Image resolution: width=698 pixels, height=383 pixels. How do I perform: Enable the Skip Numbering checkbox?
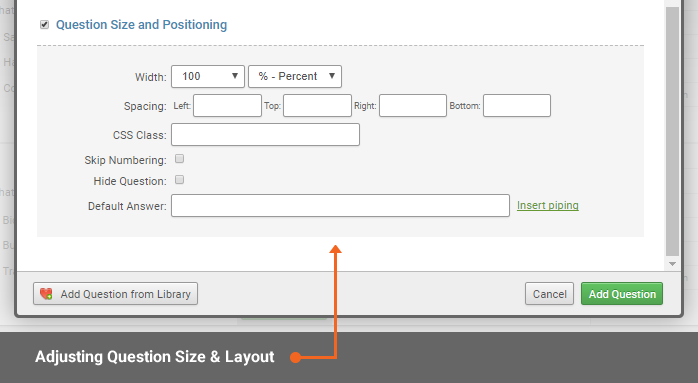pos(179,159)
